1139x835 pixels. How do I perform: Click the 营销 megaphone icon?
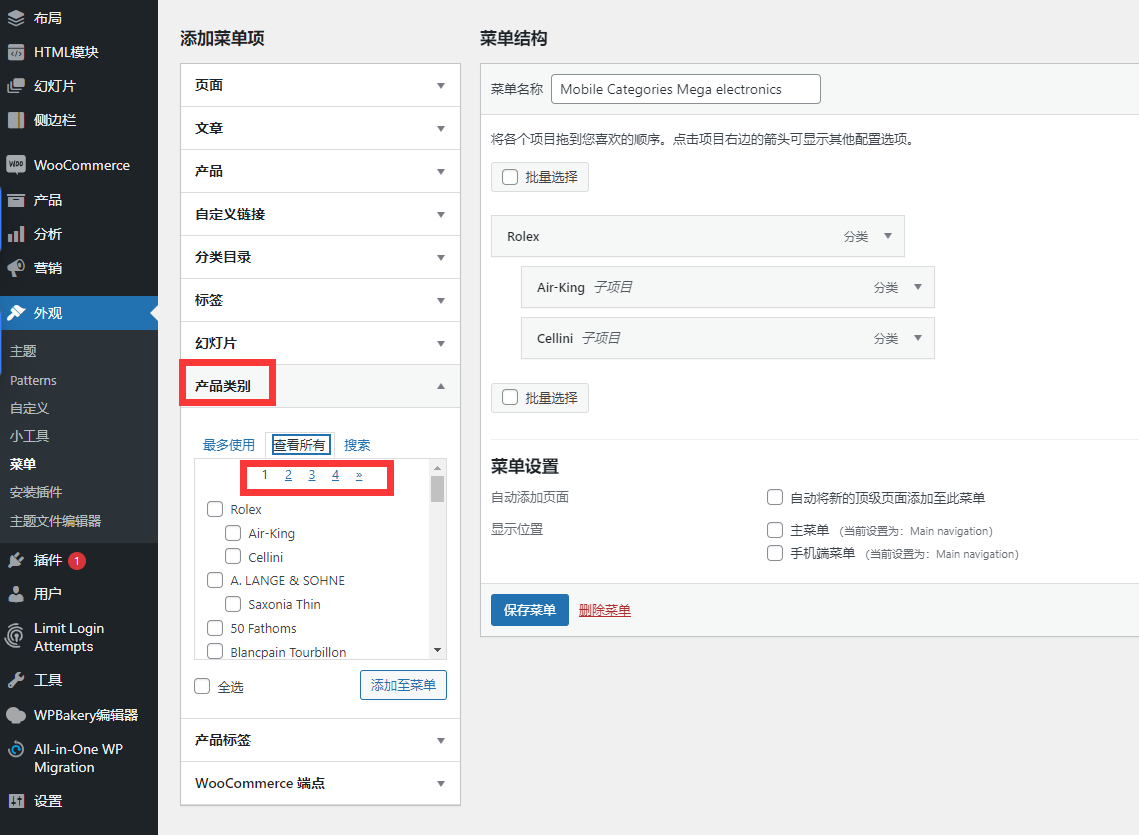pos(16,268)
